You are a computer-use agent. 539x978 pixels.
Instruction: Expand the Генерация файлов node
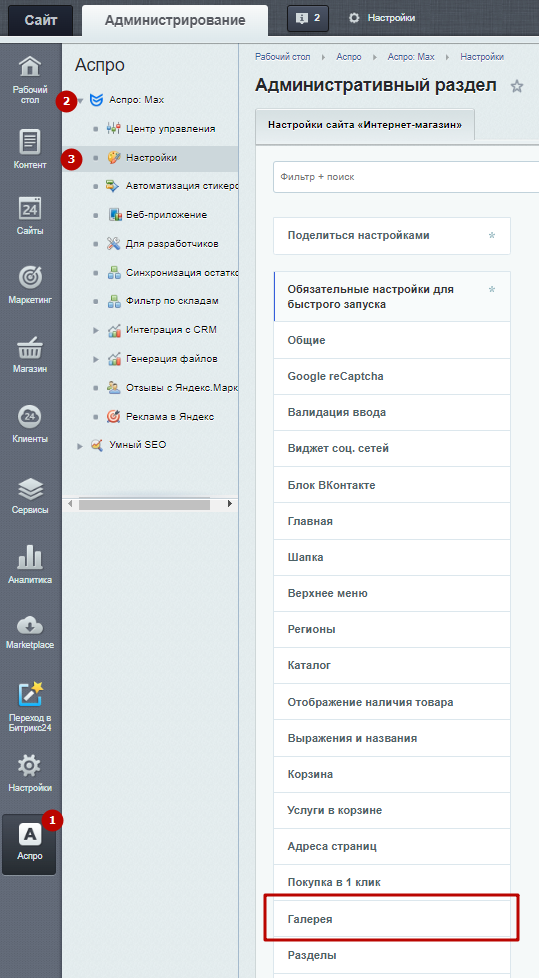pyautogui.click(x=95, y=359)
